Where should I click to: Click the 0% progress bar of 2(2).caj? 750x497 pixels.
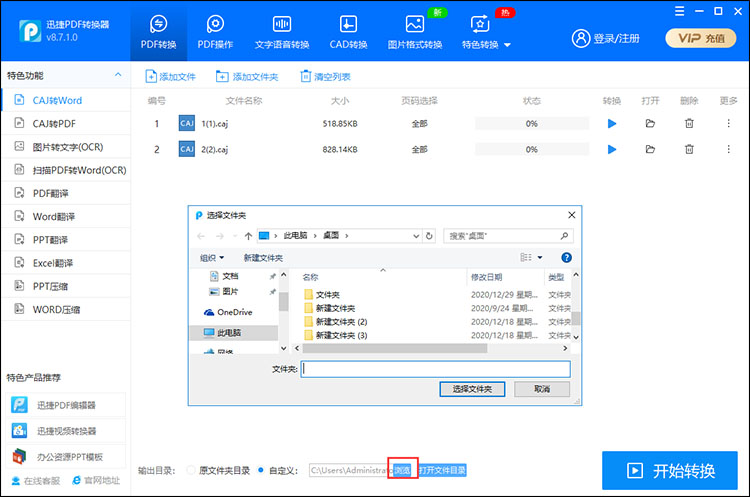[532, 149]
